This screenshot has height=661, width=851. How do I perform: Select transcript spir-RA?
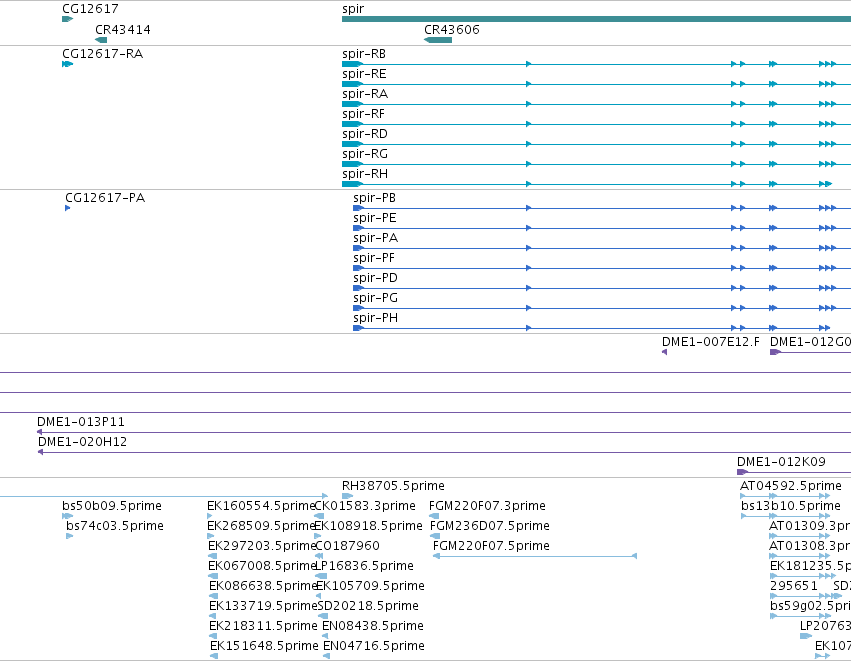pos(365,94)
